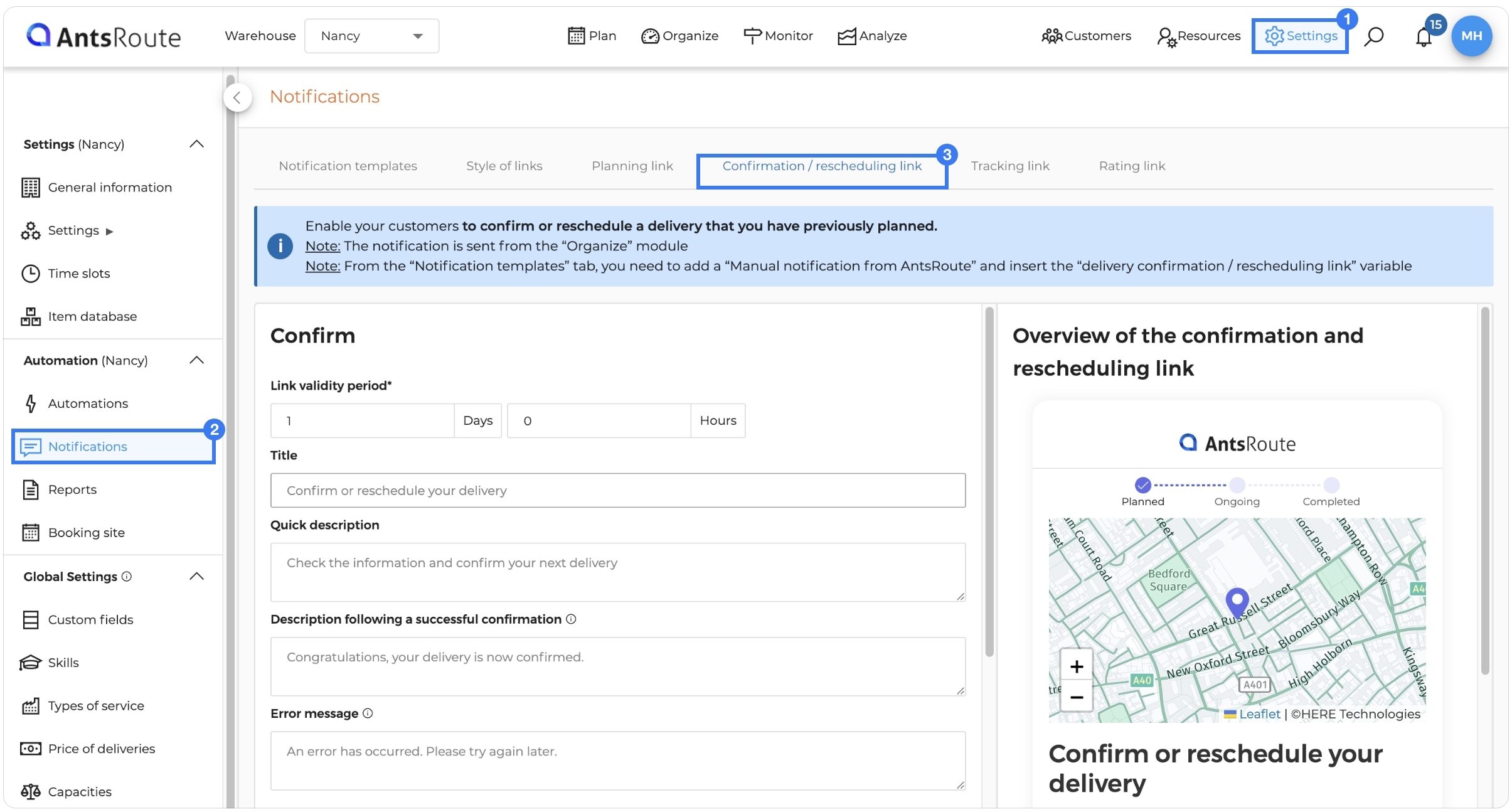Select Confirmation / rescheduling link tab
1512x812 pixels.
822,166
